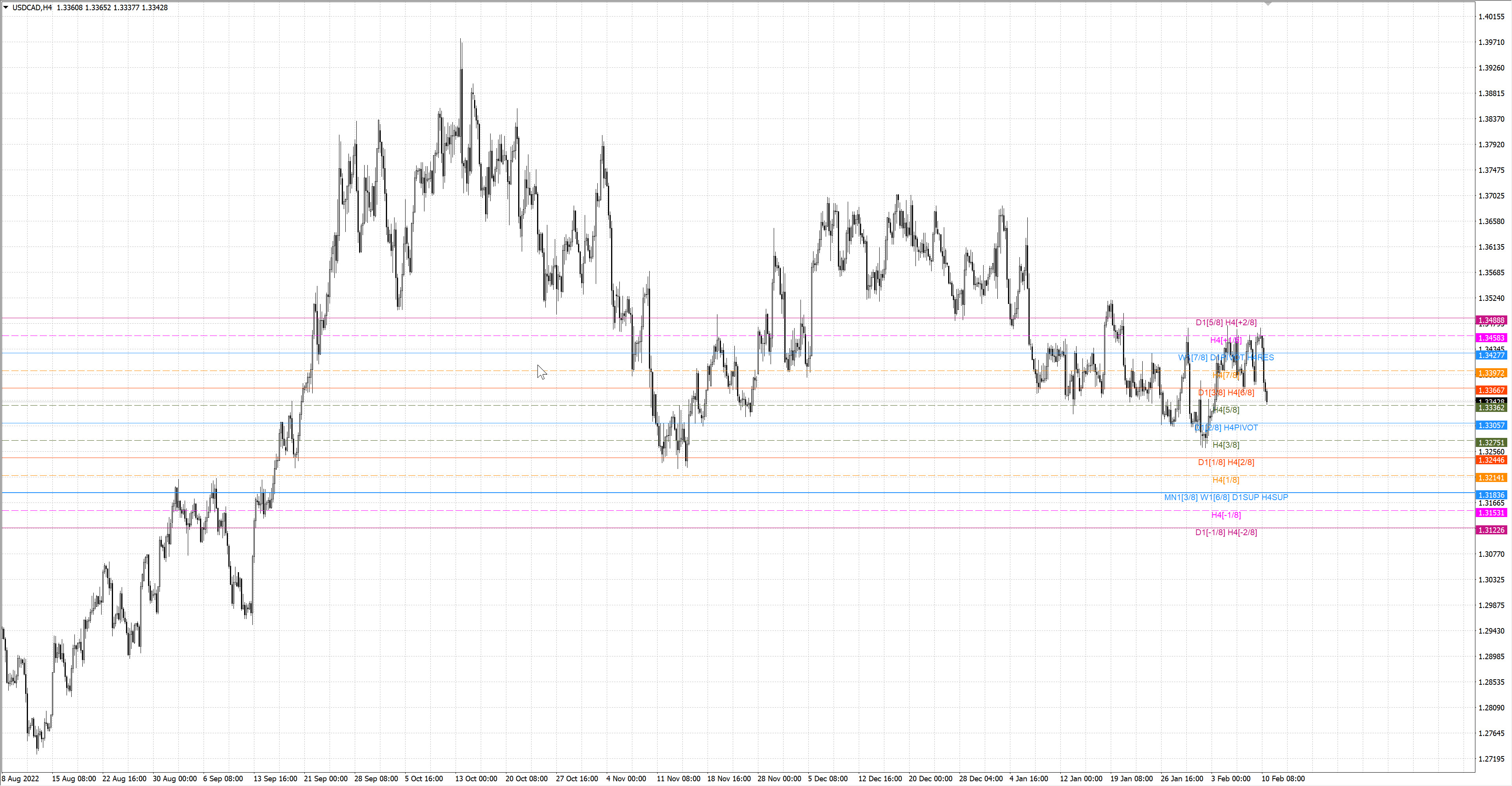Click the H4[-1/8] magenta level label
Image resolution: width=1512 pixels, height=786 pixels.
pos(1226,515)
